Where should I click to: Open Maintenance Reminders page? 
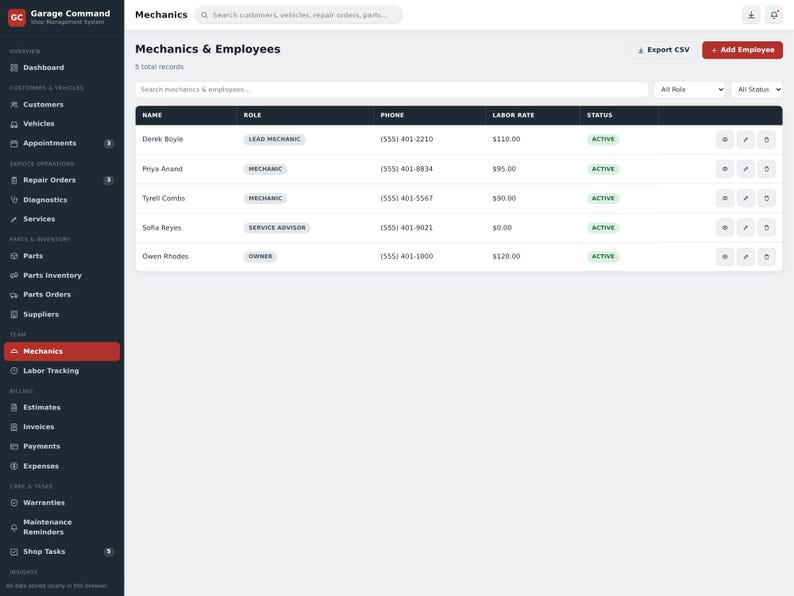(x=62, y=527)
